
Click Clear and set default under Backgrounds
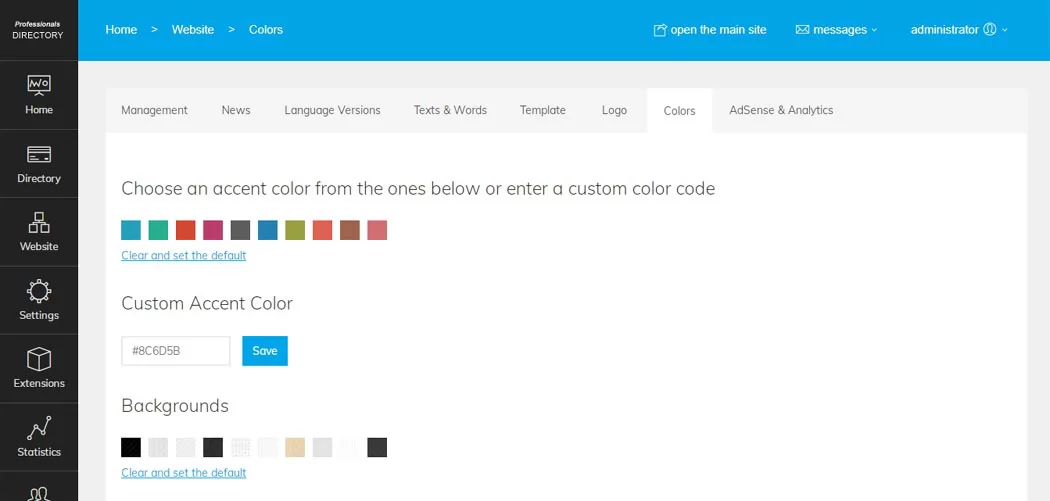coord(183,473)
